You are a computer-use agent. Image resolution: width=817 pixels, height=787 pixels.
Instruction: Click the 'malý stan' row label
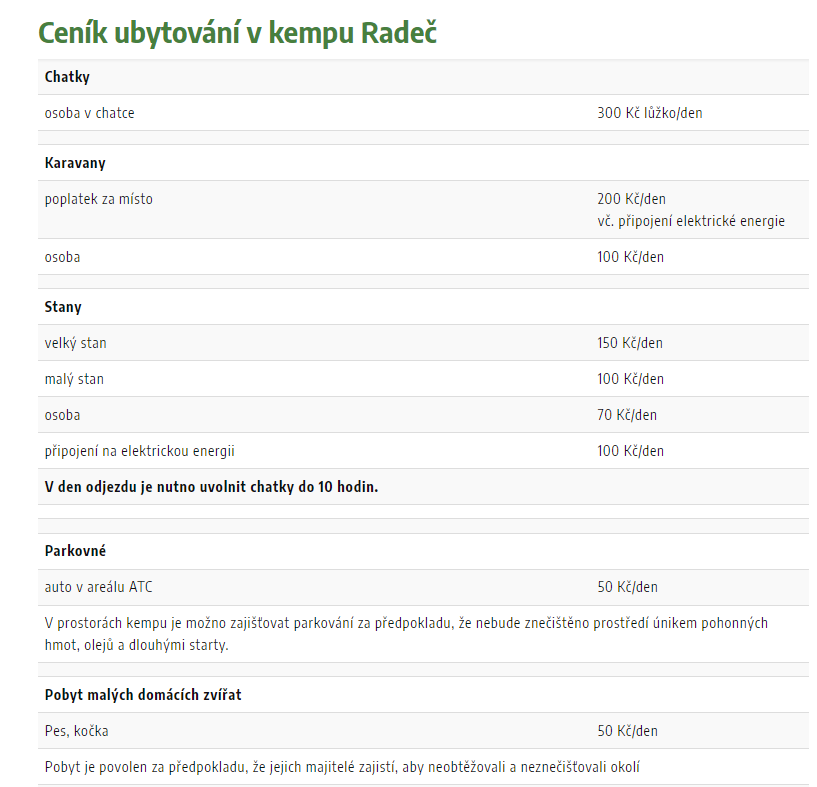[x=74, y=379]
